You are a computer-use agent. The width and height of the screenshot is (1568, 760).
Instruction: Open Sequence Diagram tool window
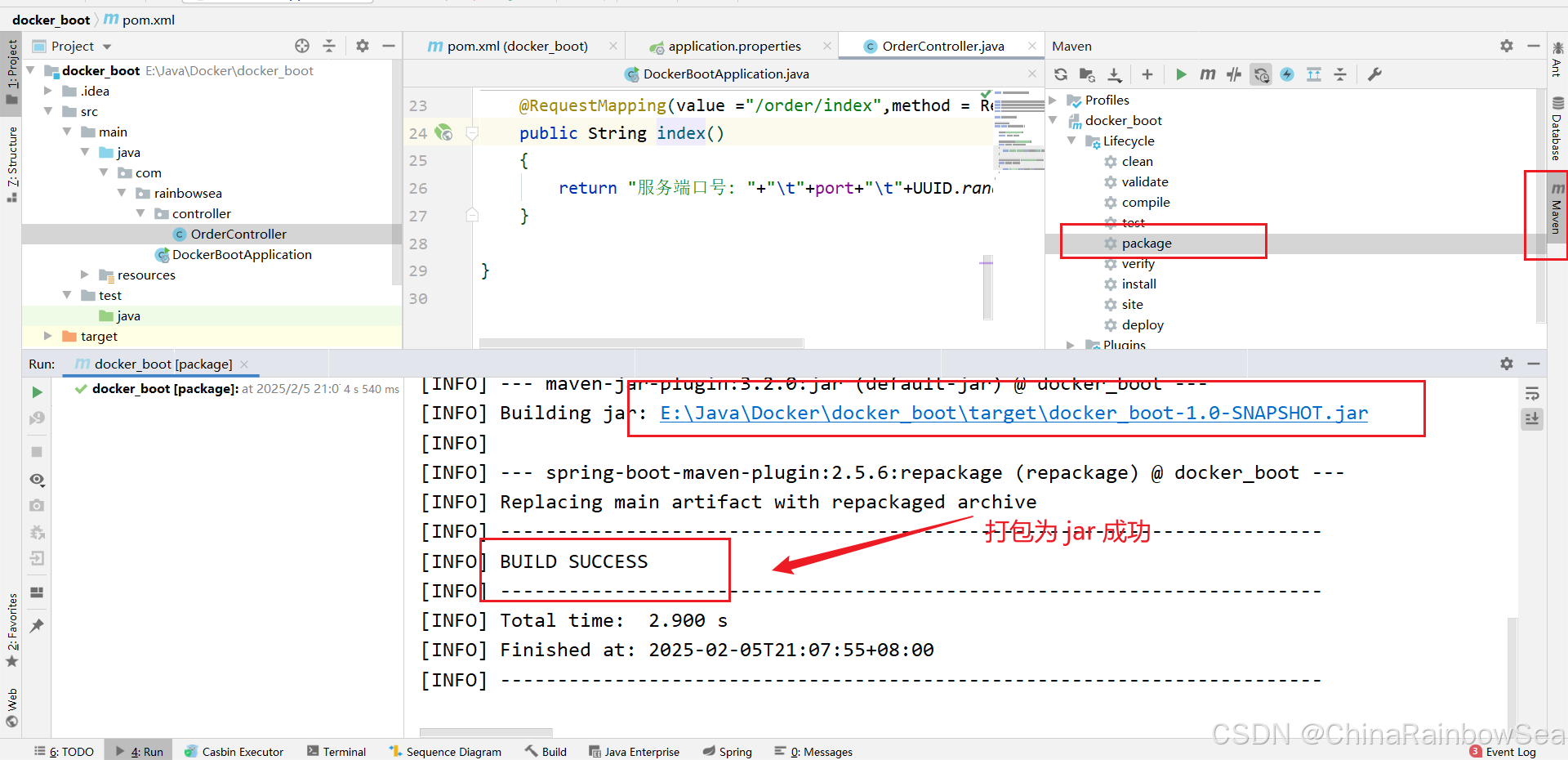point(445,751)
